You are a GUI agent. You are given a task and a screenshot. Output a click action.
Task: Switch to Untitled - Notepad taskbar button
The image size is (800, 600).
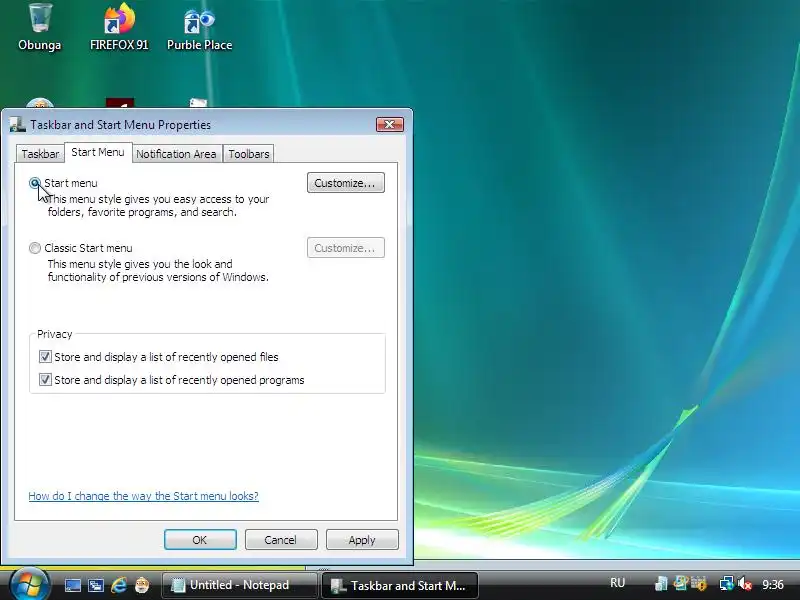pyautogui.click(x=239, y=585)
